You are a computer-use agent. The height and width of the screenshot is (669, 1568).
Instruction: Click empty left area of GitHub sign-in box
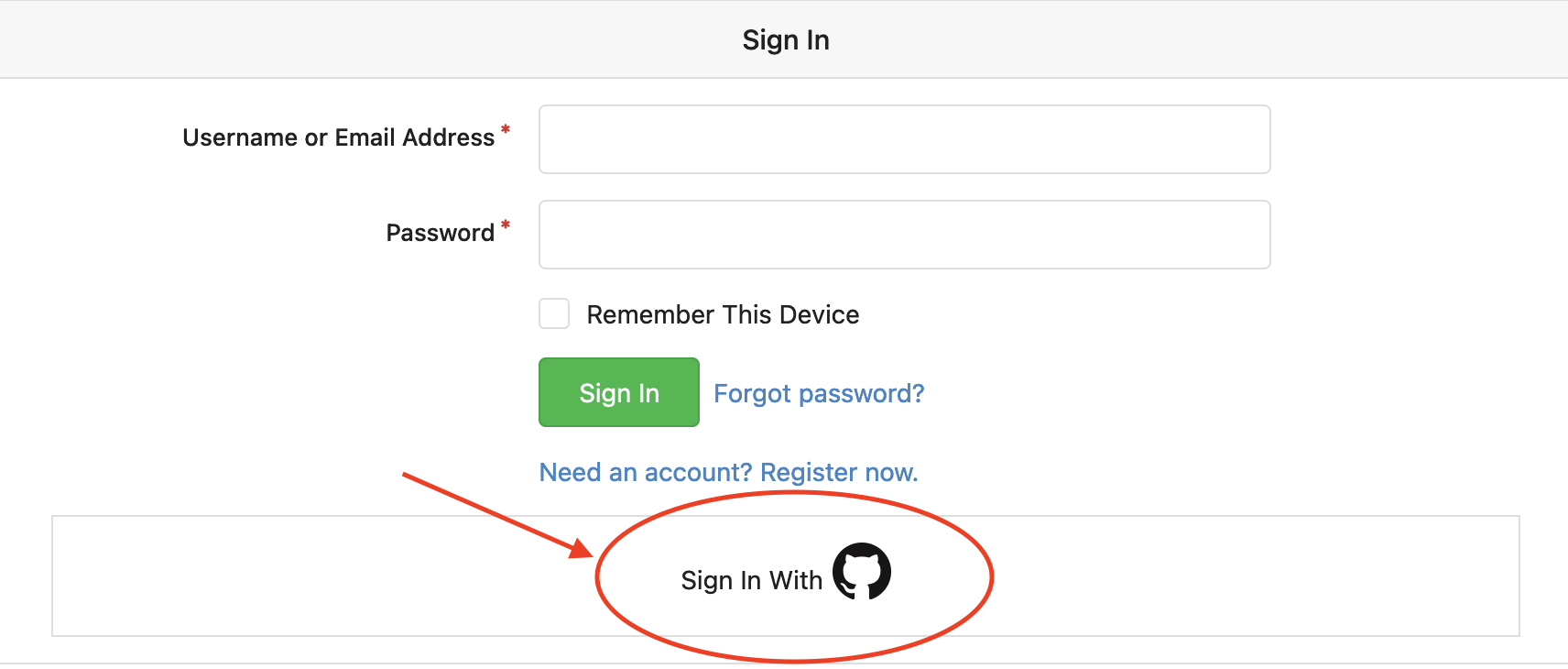point(275,576)
